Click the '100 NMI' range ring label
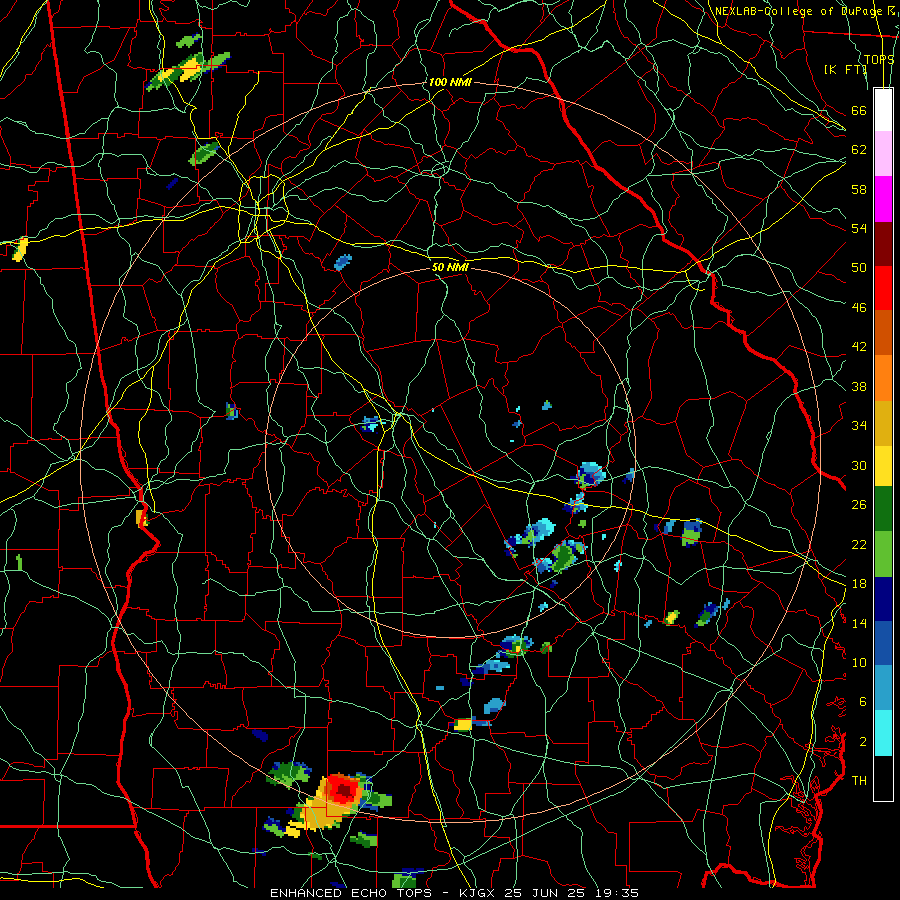 click(450, 83)
